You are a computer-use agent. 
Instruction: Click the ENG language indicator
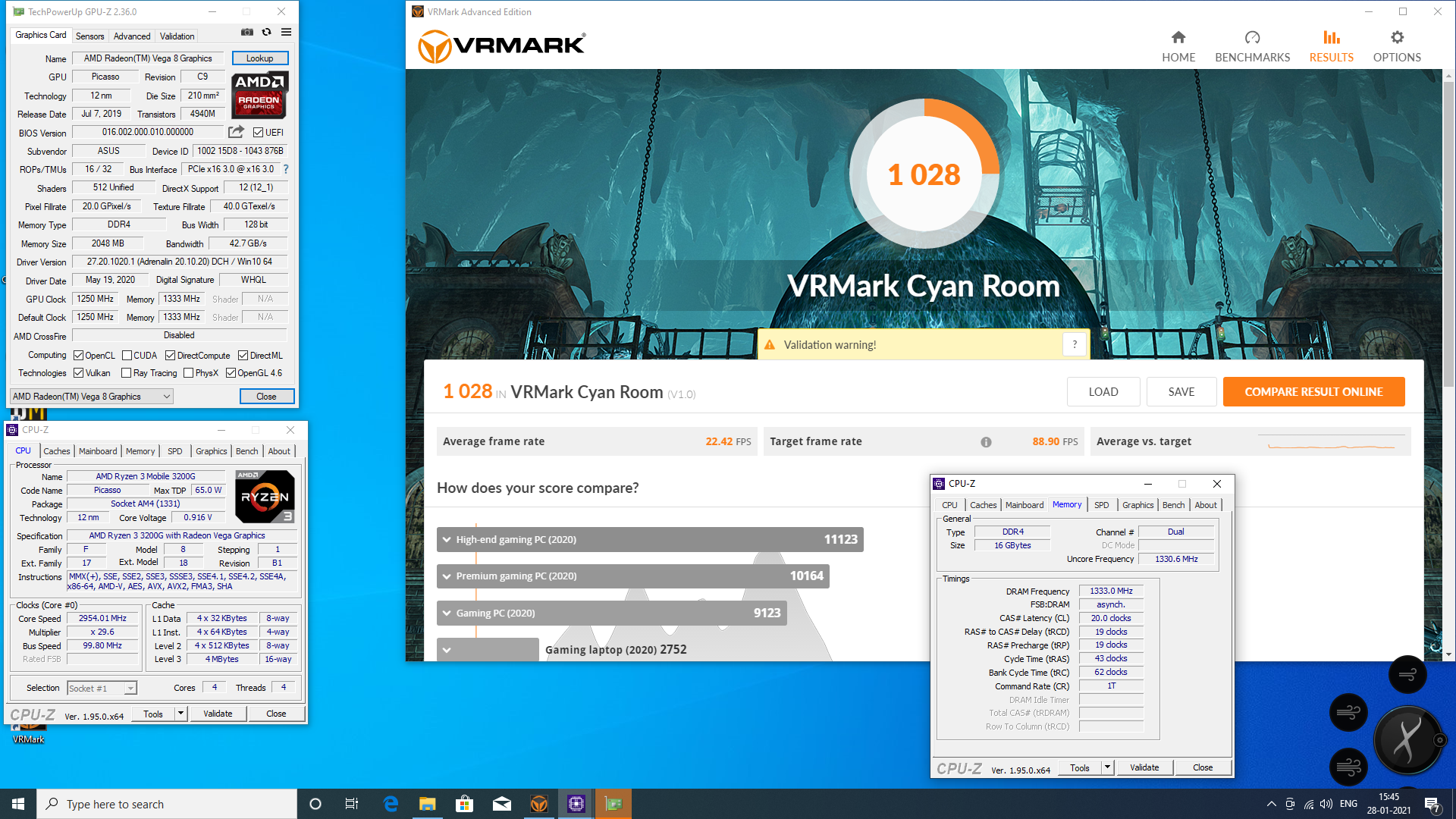[1348, 804]
